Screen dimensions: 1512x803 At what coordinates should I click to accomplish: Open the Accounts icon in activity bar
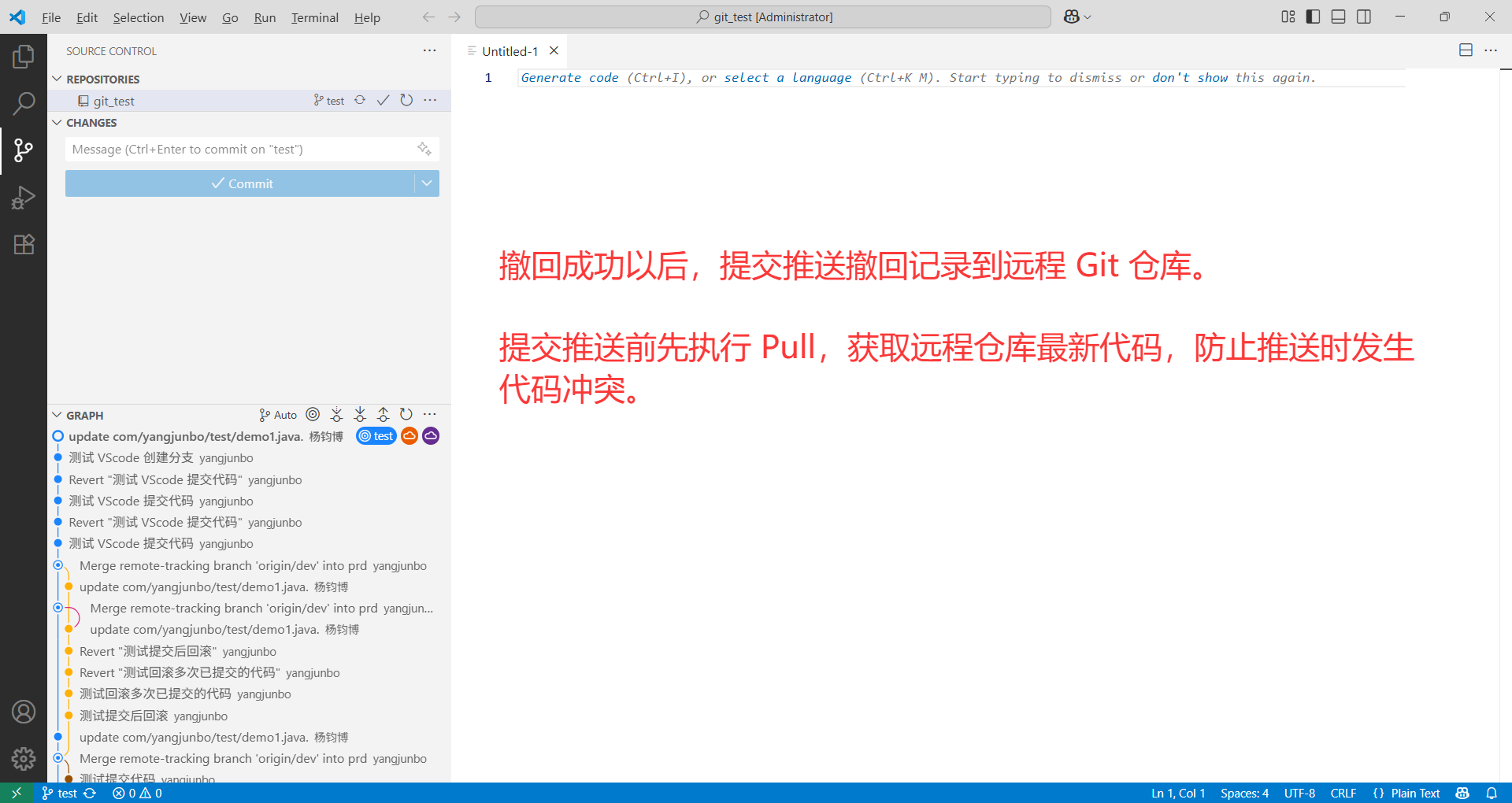[24, 712]
